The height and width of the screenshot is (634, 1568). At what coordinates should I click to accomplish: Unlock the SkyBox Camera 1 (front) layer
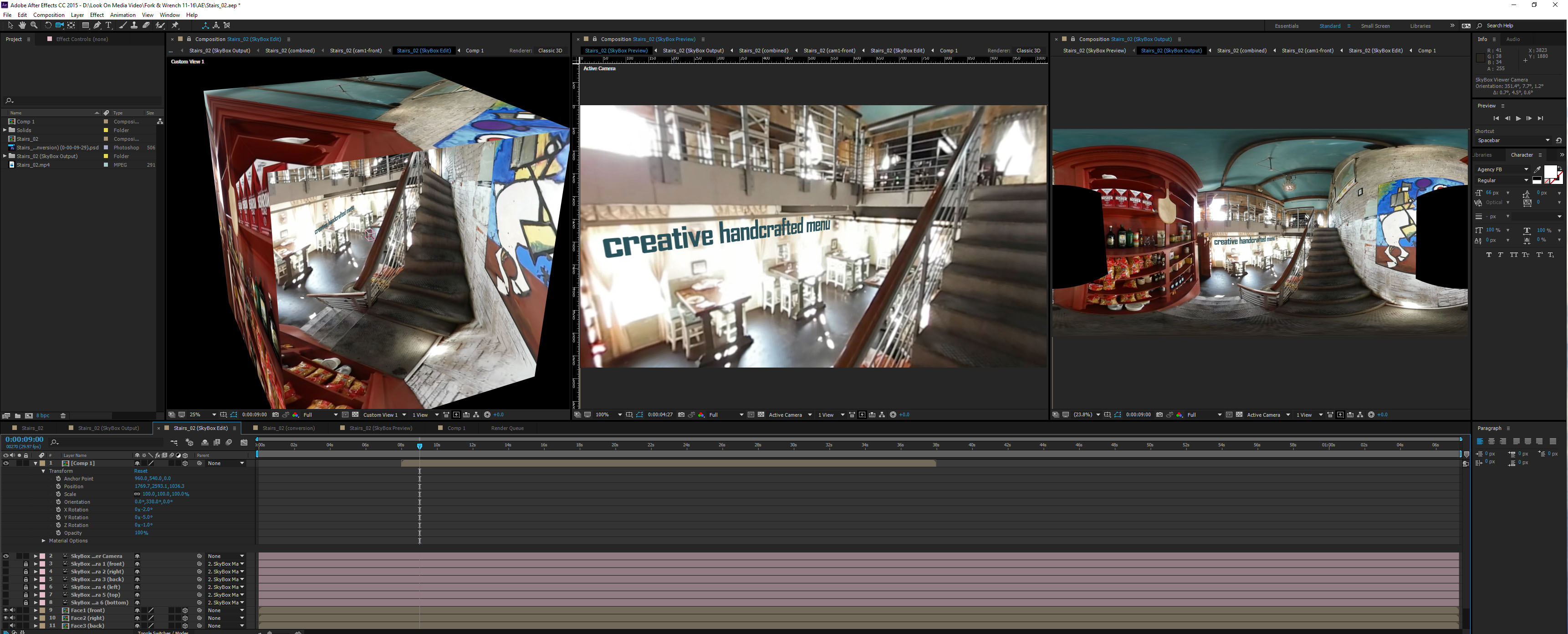26,564
